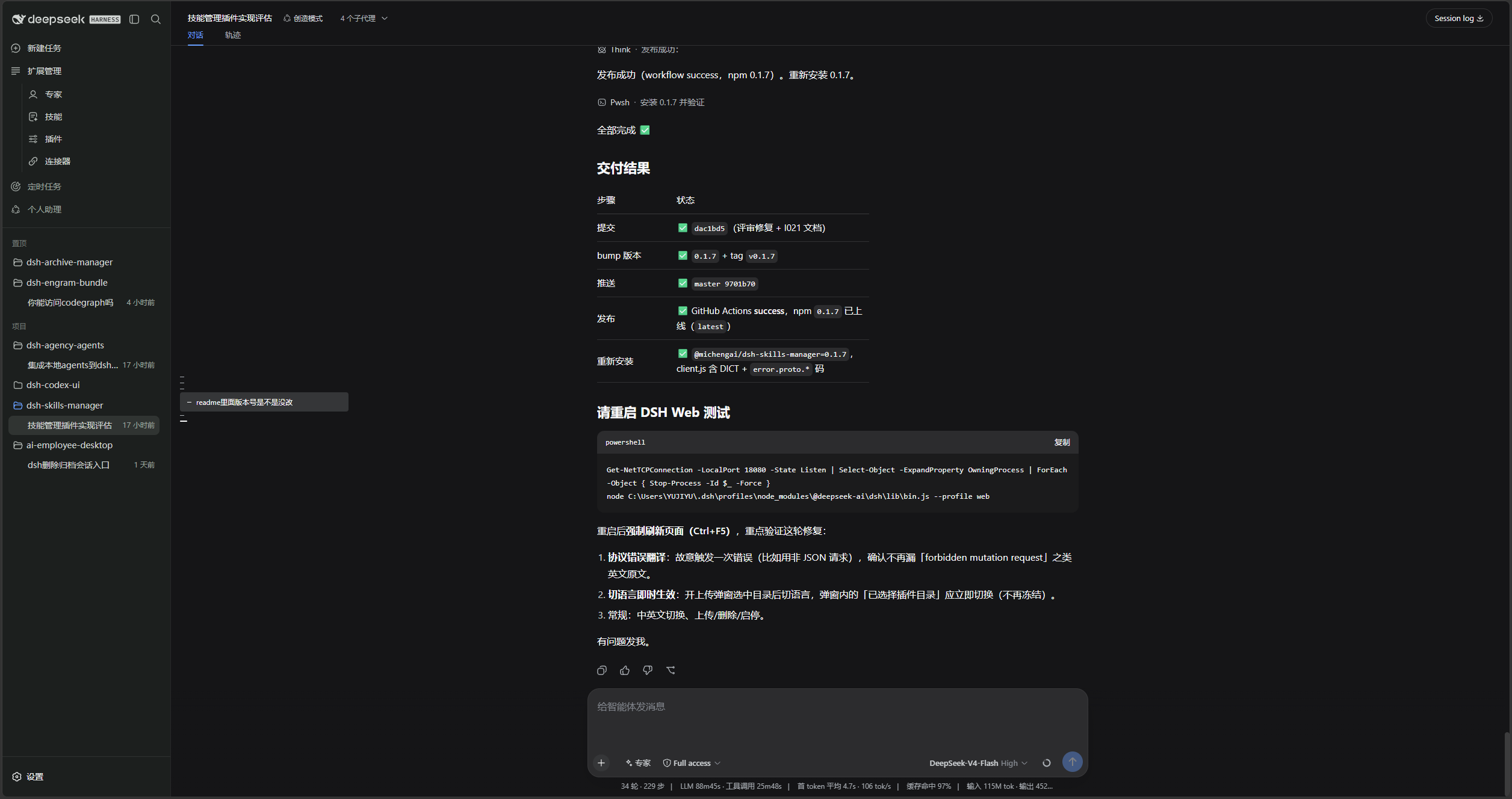Expand the dsh-archive-manager folder
The width and height of the screenshot is (1512, 799).
tap(69, 262)
